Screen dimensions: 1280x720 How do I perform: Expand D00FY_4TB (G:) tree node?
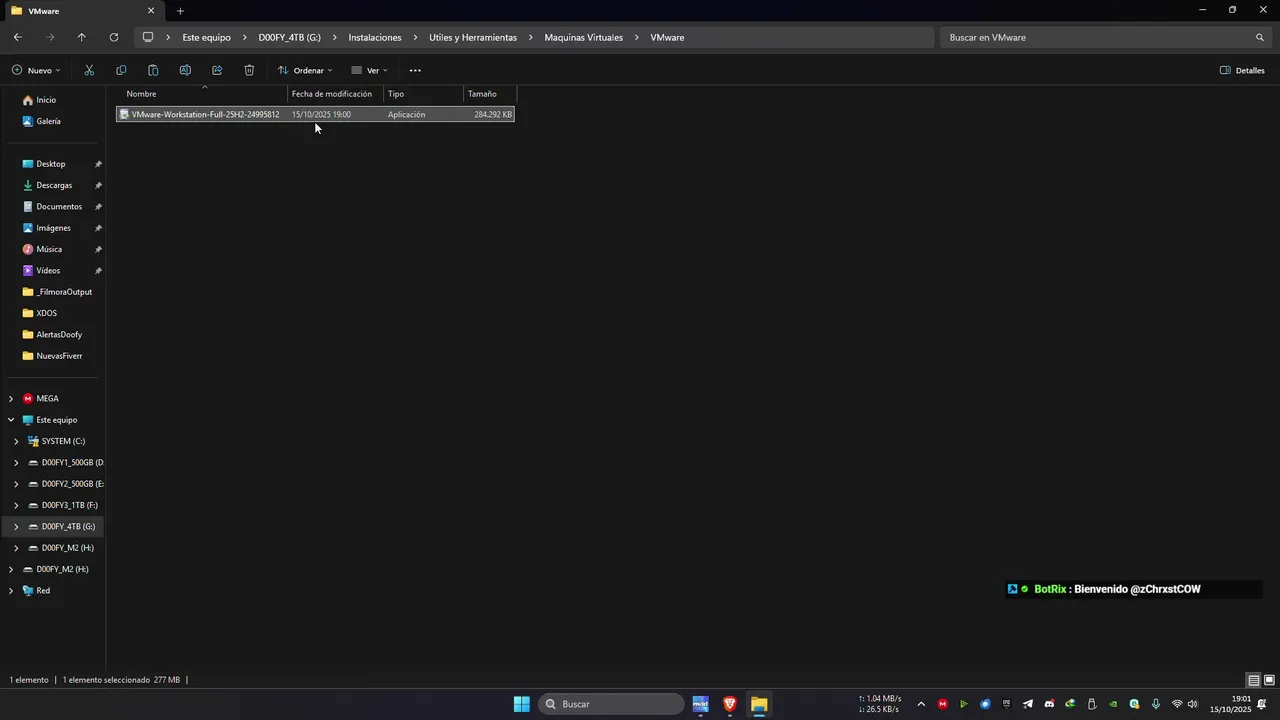[16, 526]
